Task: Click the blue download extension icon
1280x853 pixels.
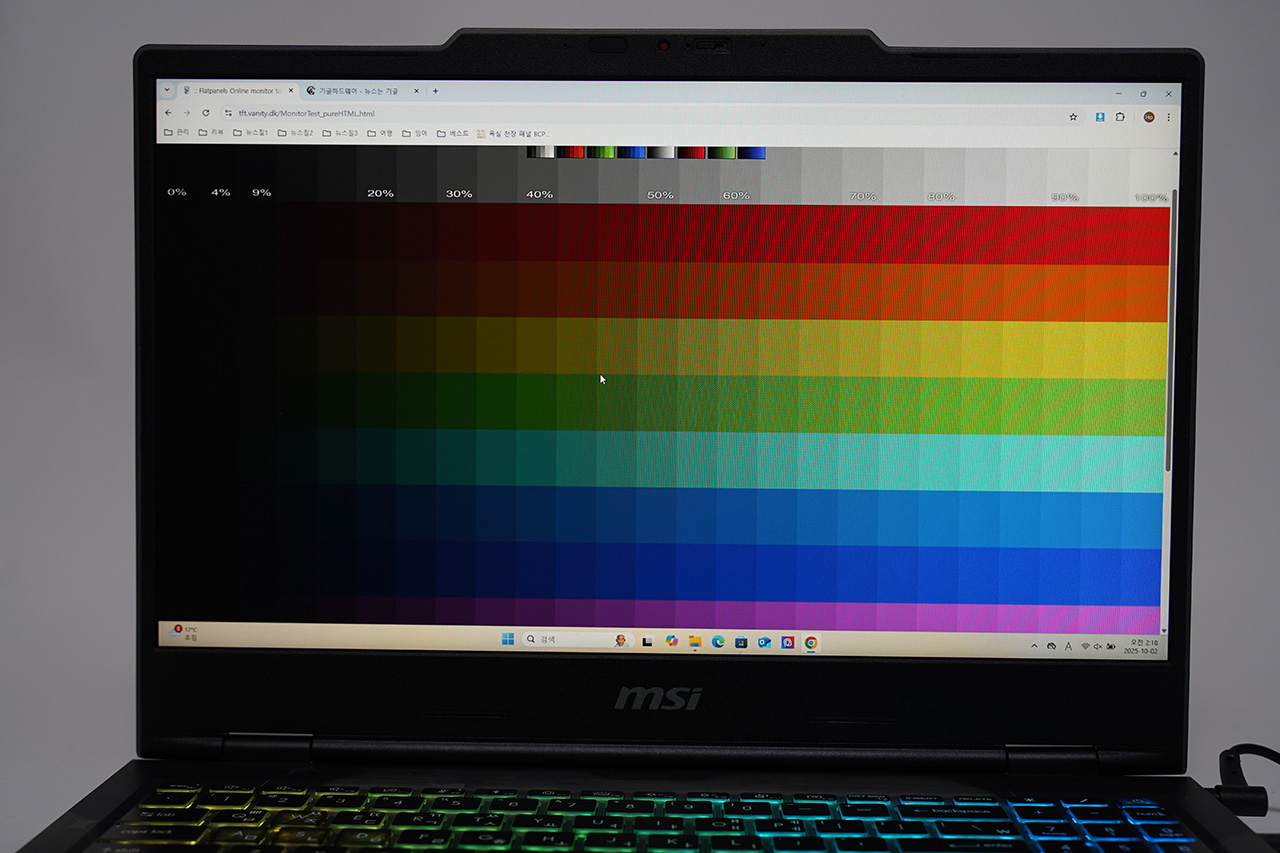Action: [1099, 117]
